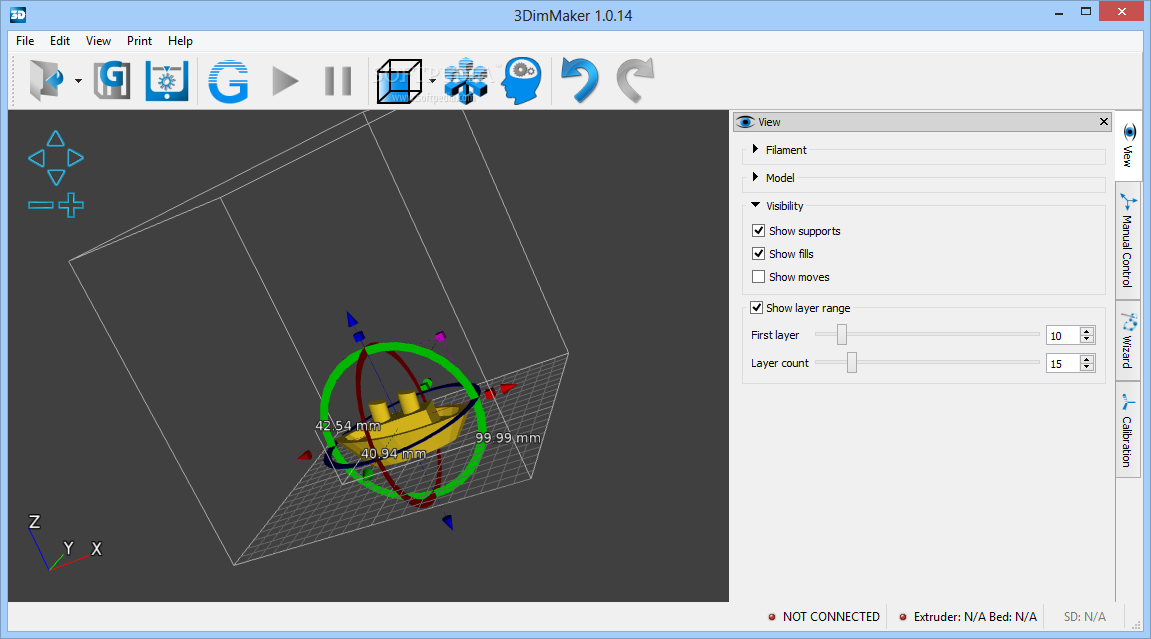The image size is (1151, 639).
Task: Click the Play print button
Action: tap(285, 81)
